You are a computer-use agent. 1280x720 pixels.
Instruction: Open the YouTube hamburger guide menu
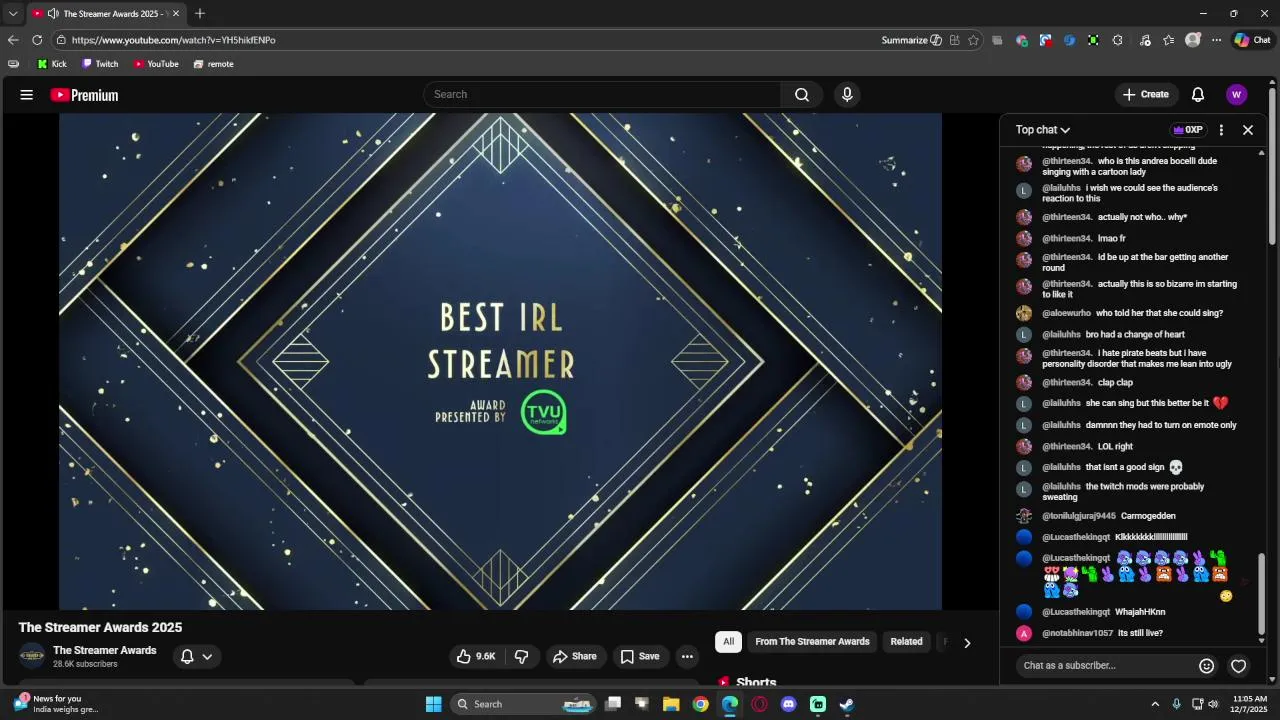[x=27, y=95]
